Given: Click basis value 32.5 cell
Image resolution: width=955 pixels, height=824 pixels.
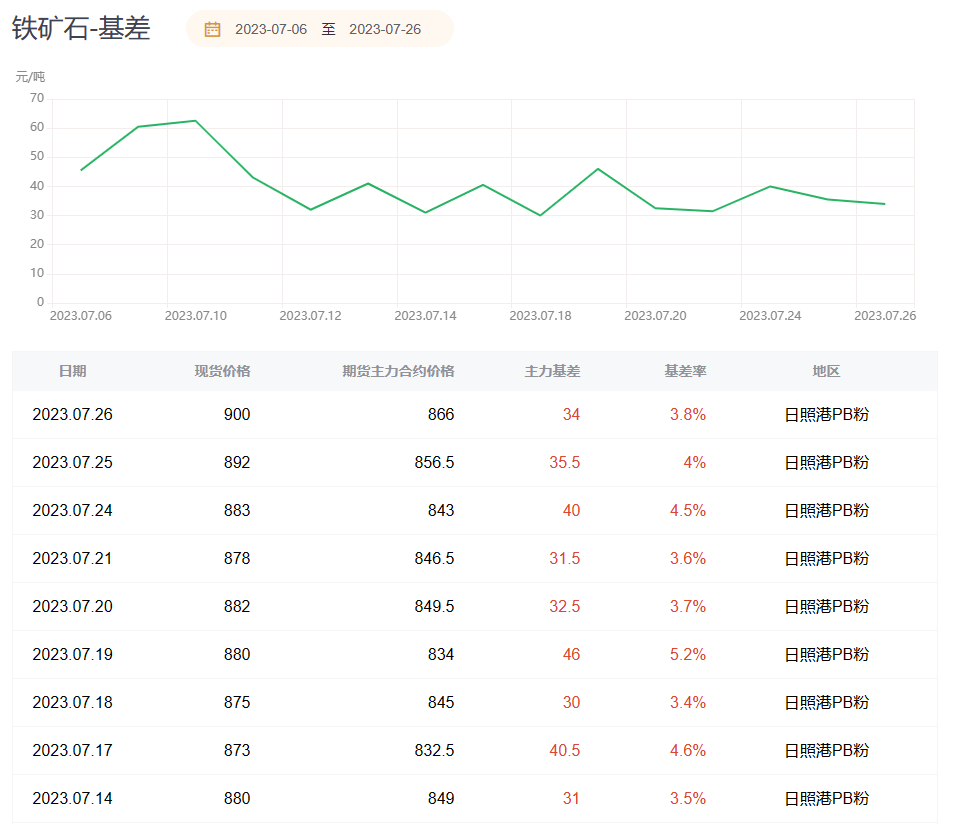Looking at the screenshot, I should [x=565, y=607].
